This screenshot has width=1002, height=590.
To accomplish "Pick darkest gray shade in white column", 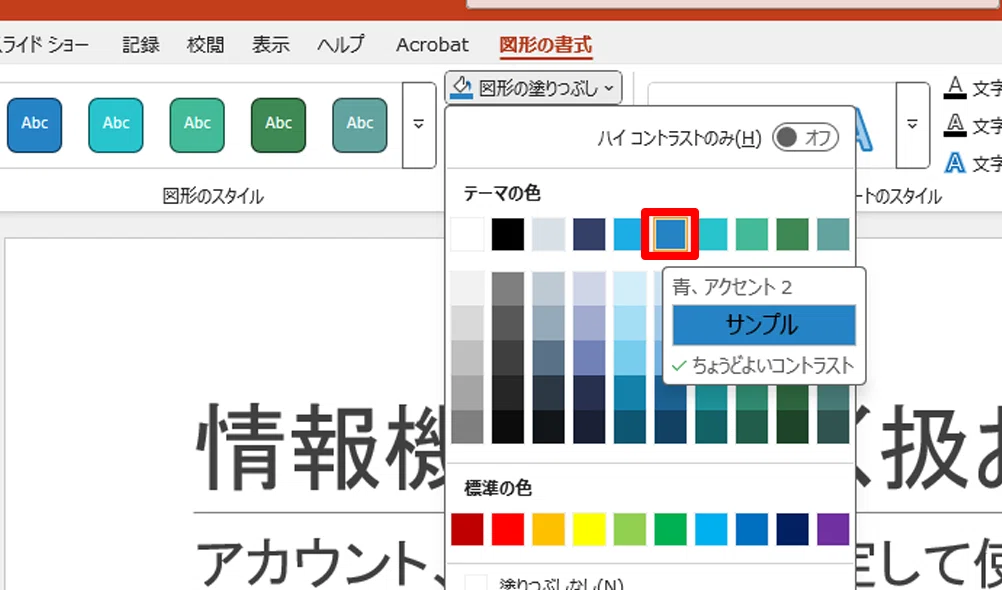I will click(467, 427).
